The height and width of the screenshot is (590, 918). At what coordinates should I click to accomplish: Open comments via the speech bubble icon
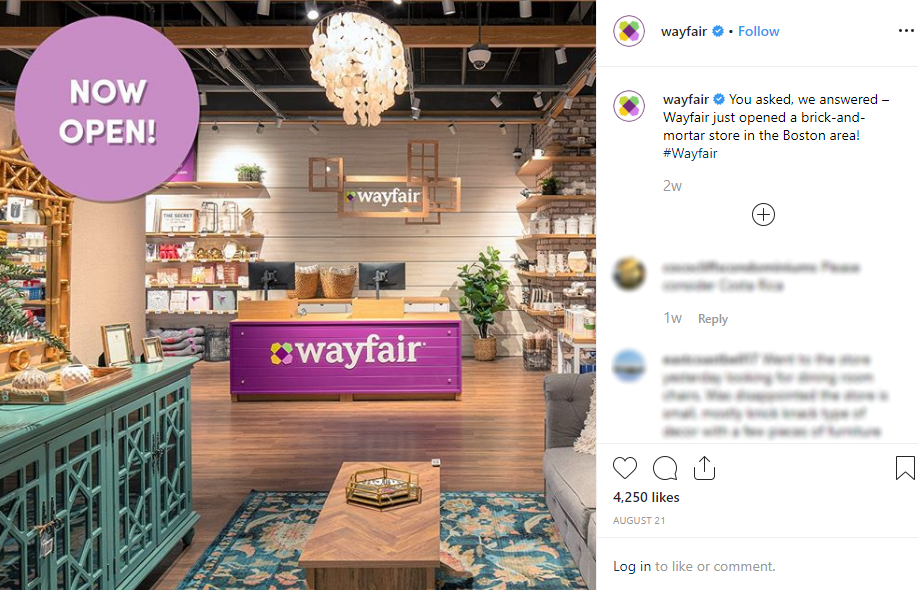[665, 468]
